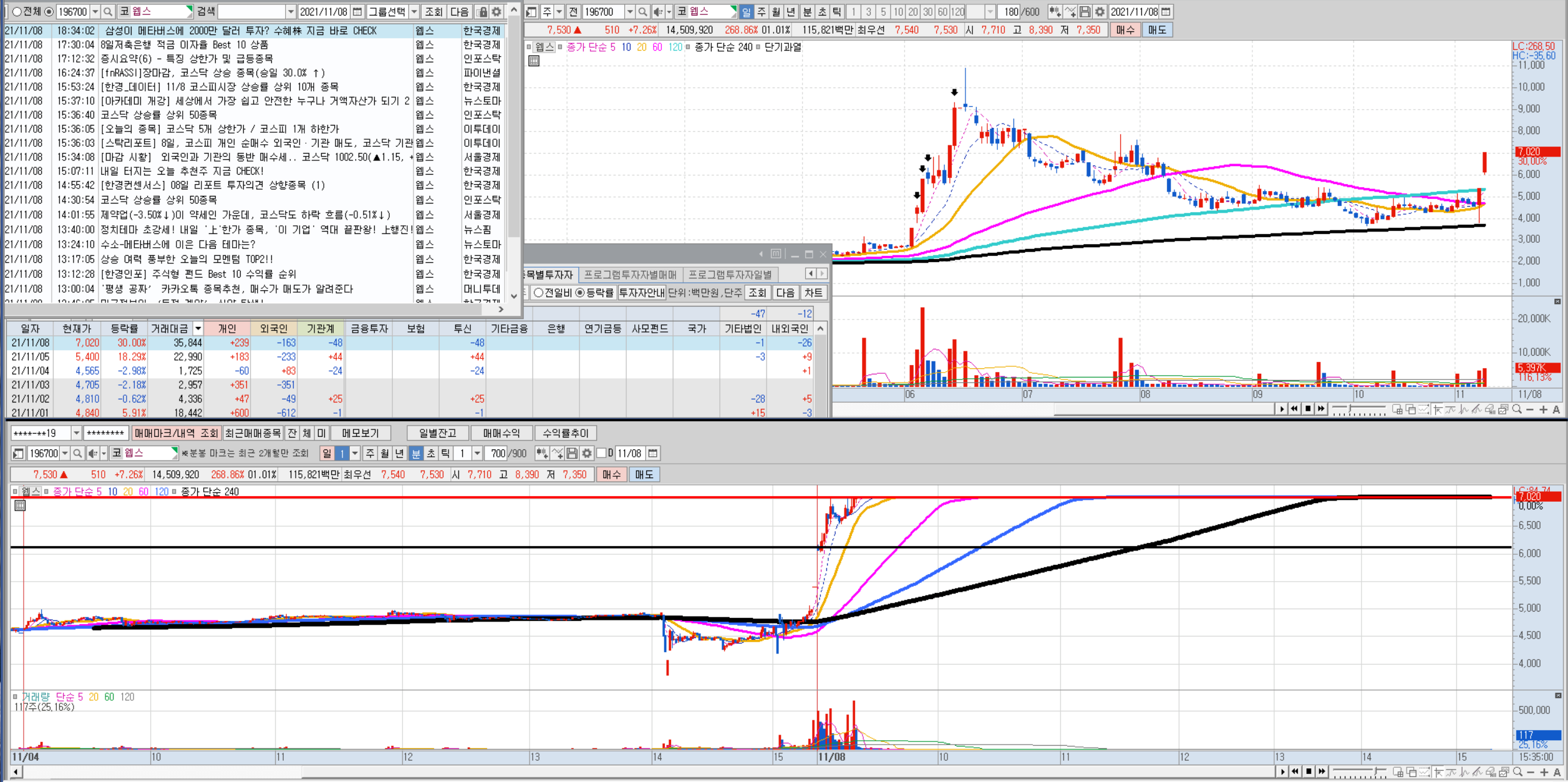Click the stock search magnifier in the news panel

click(108, 12)
